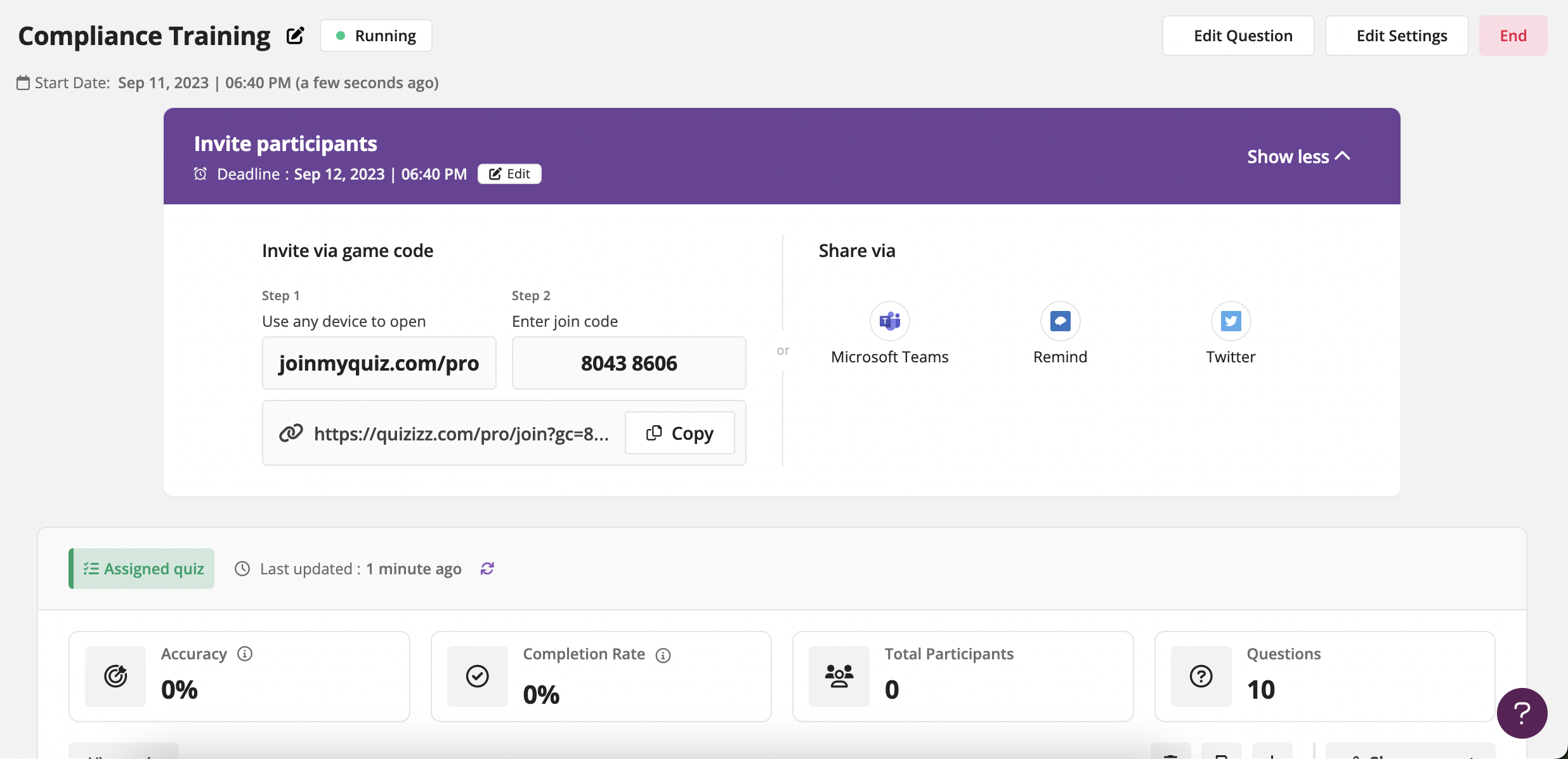Click the join code 8043 8606 box
1568x759 pixels.
coord(629,363)
